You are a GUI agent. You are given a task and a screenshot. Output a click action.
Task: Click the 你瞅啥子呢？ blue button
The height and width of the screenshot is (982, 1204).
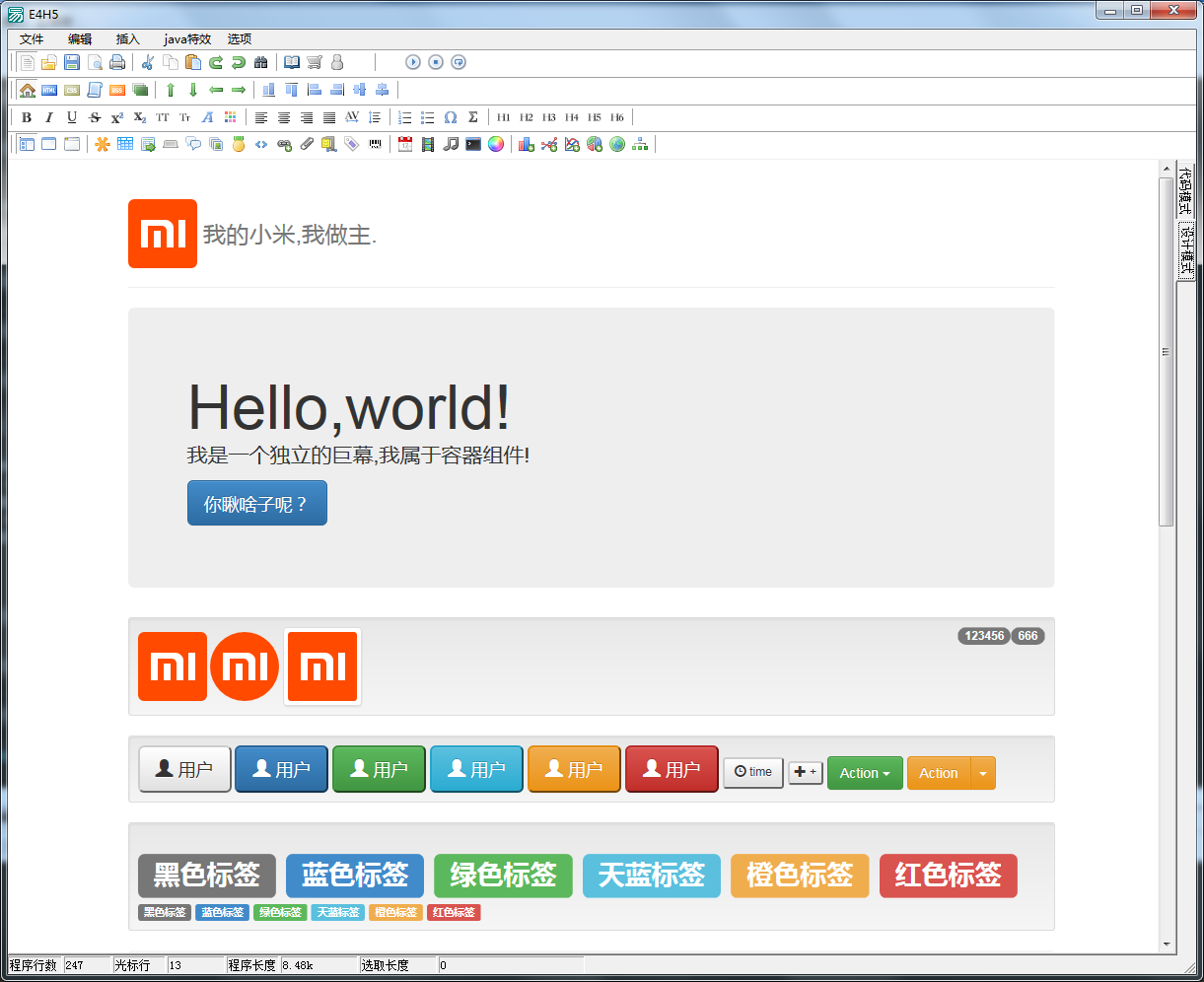(257, 503)
